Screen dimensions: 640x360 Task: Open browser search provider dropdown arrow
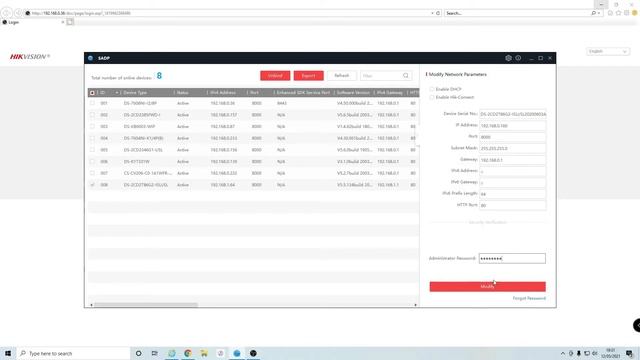pos(598,13)
